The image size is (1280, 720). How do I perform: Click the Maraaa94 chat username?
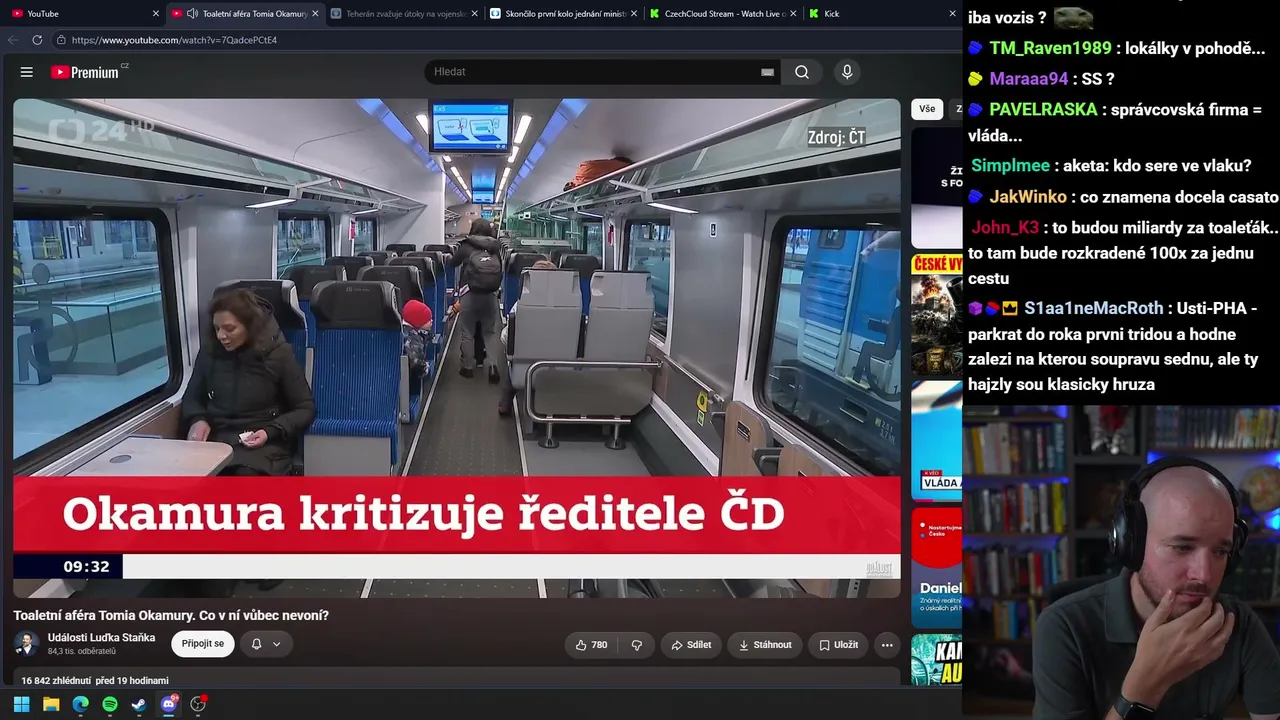1029,79
